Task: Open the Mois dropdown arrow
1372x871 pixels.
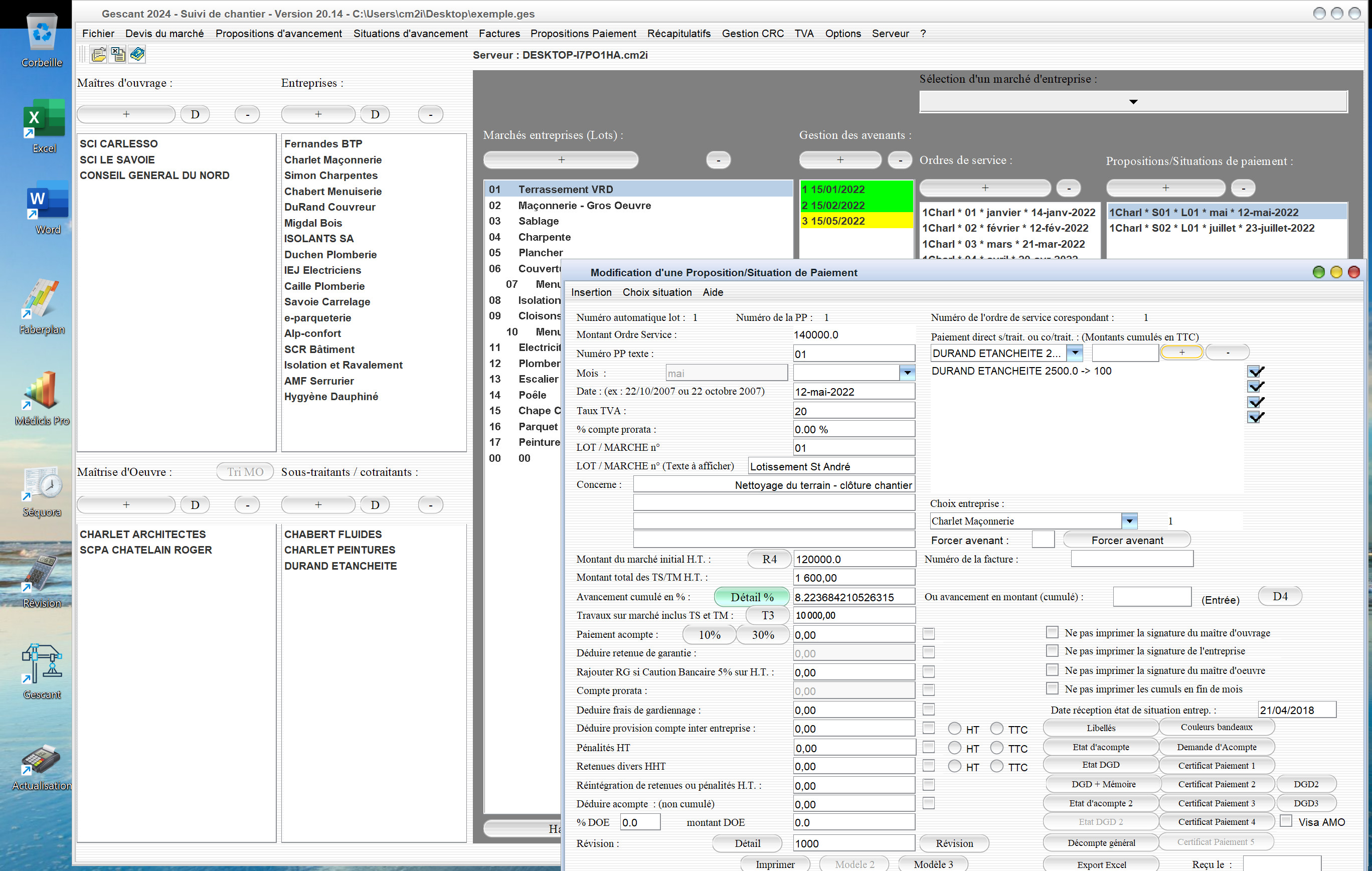Action: click(907, 373)
